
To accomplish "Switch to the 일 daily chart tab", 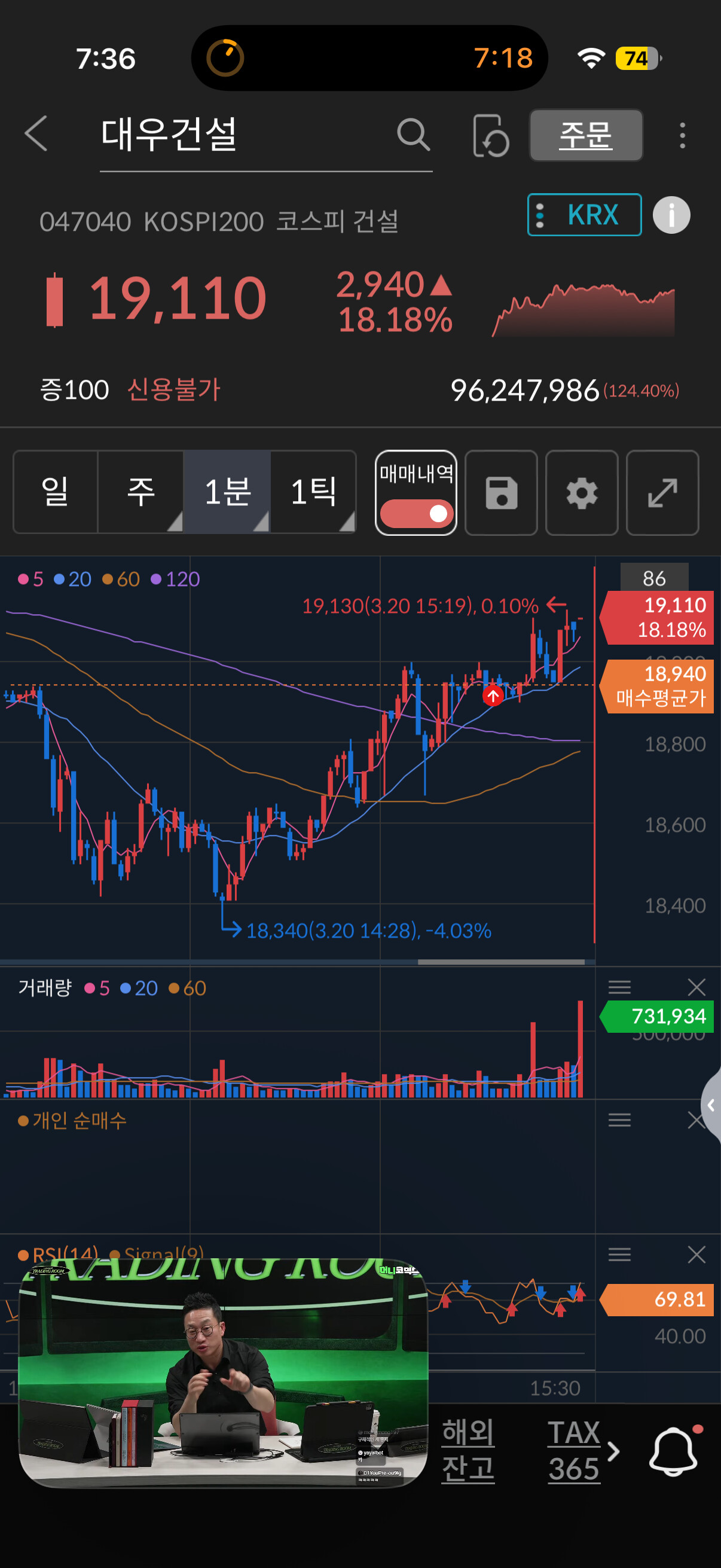I will click(55, 492).
